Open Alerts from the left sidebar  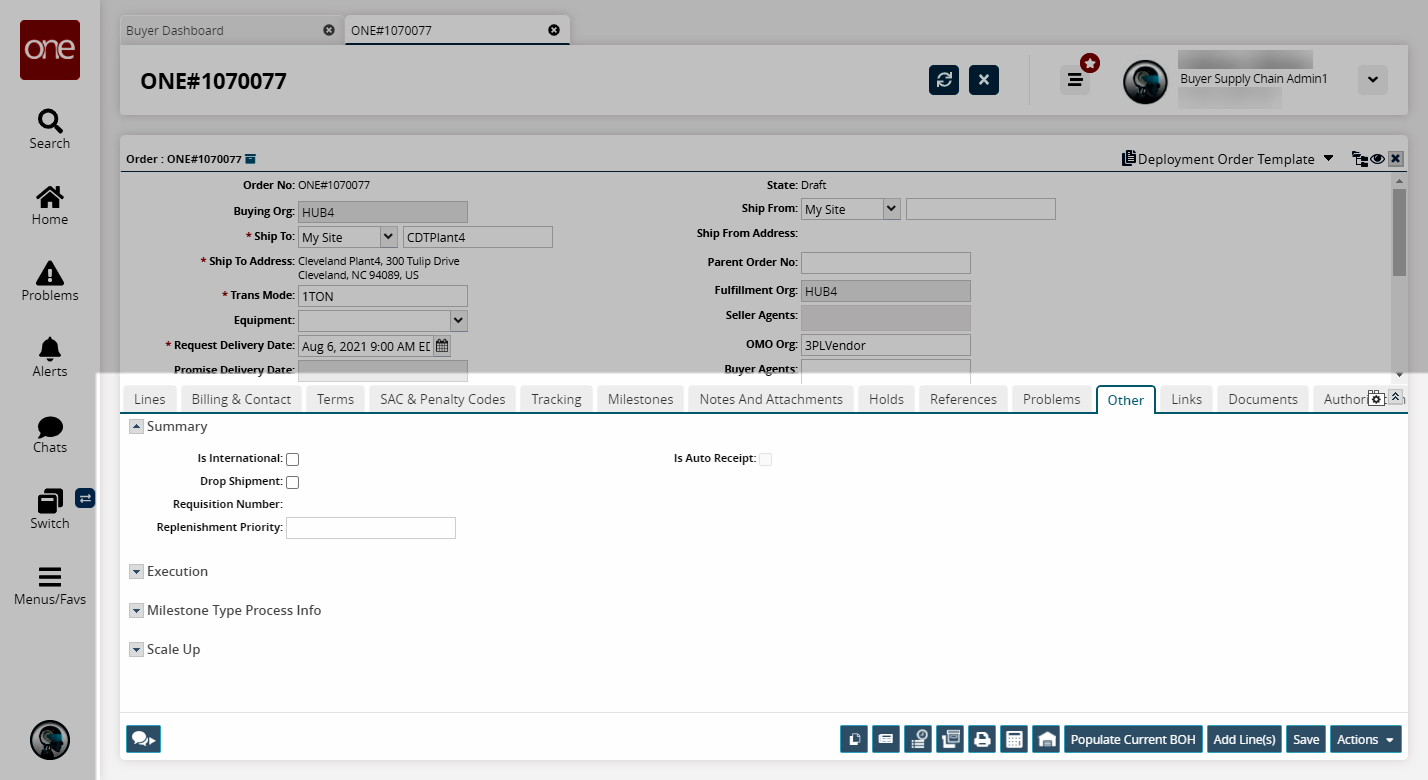pos(50,357)
